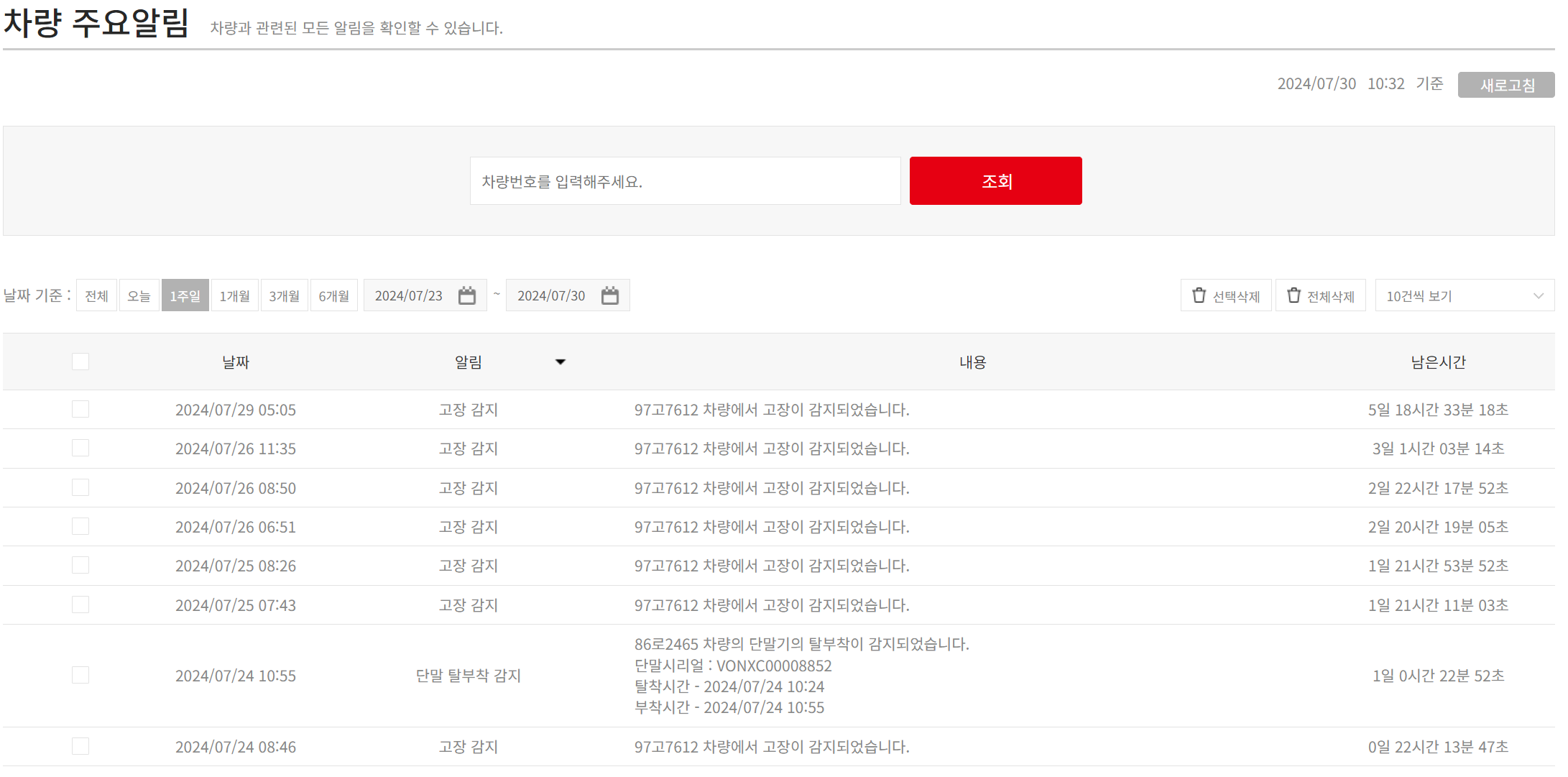The image size is (1568, 777).
Task: Click the 전체삭제 button
Action: pyautogui.click(x=1321, y=295)
